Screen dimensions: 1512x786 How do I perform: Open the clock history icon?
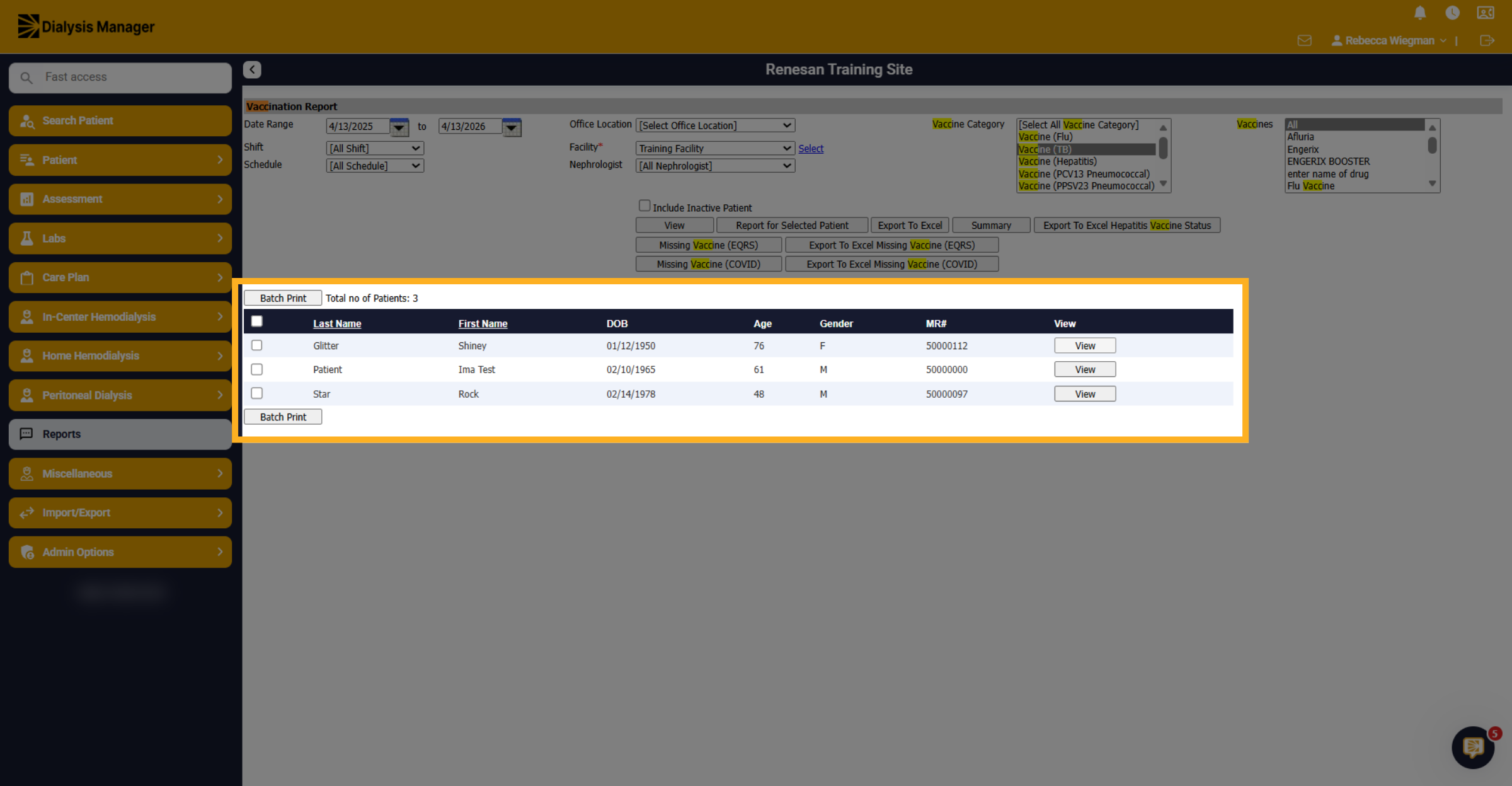click(x=1452, y=13)
